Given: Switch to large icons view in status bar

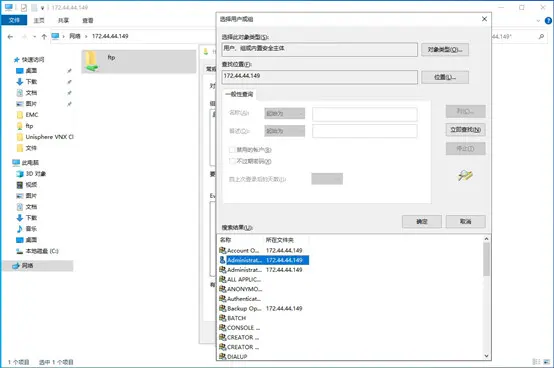Looking at the screenshot, I should point(548,362).
